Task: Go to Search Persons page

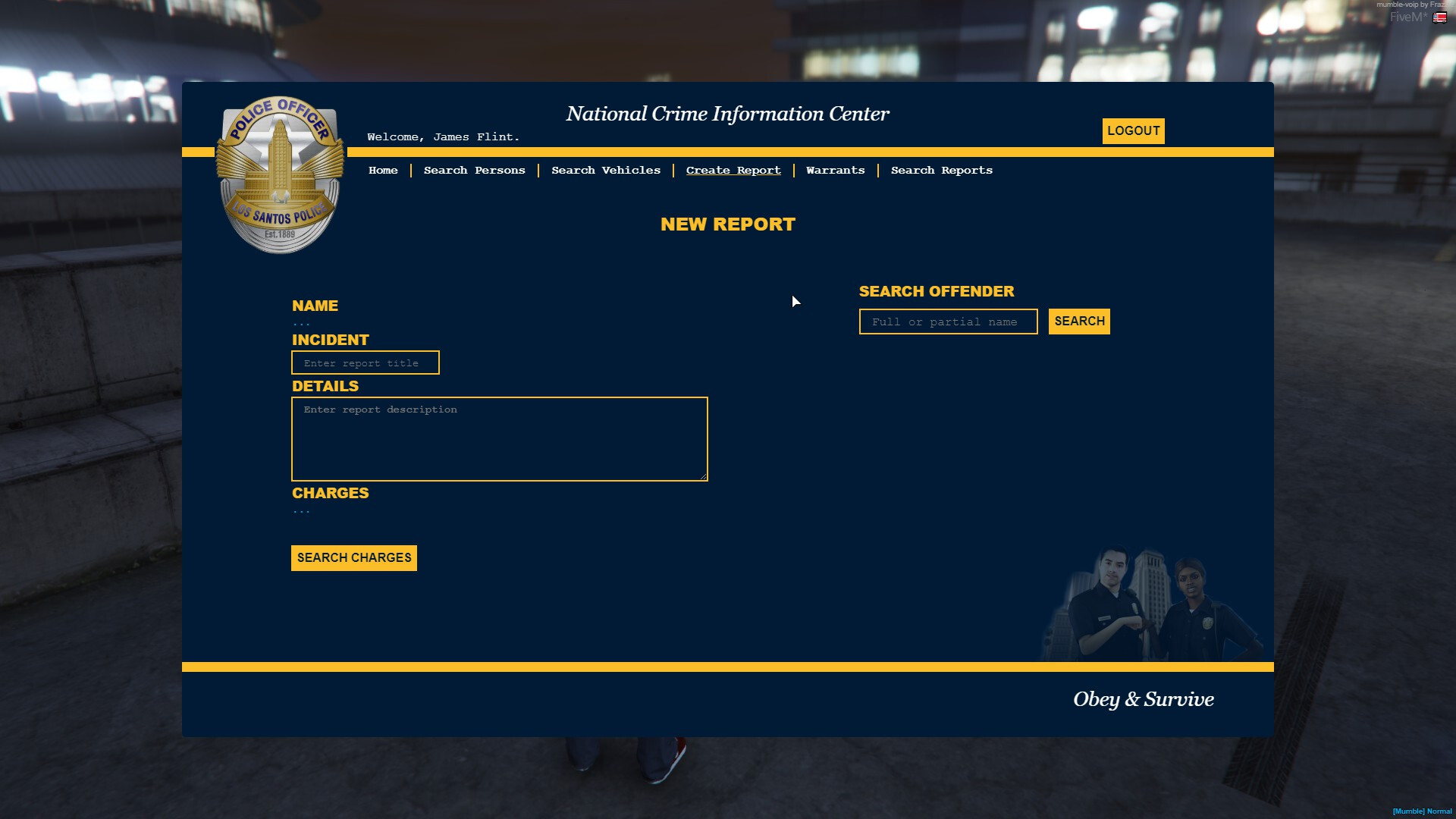Action: pyautogui.click(x=474, y=171)
